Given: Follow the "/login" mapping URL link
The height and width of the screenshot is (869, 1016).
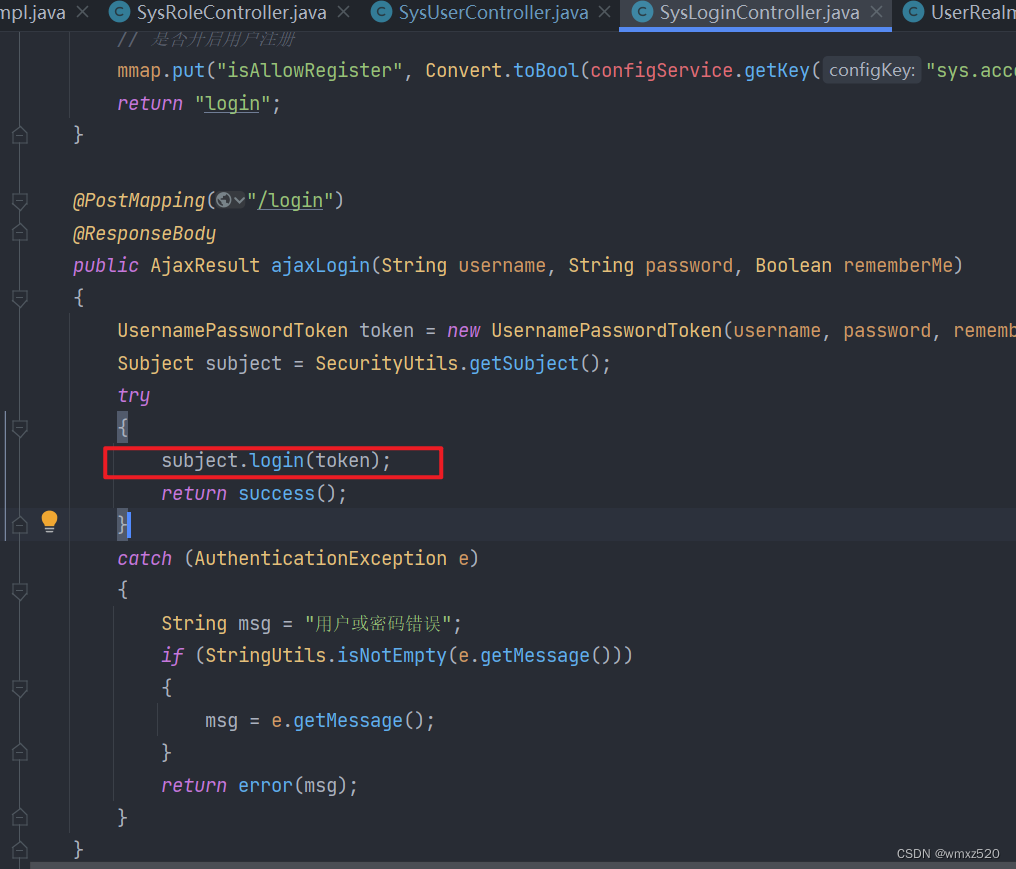Looking at the screenshot, I should pos(290,200).
